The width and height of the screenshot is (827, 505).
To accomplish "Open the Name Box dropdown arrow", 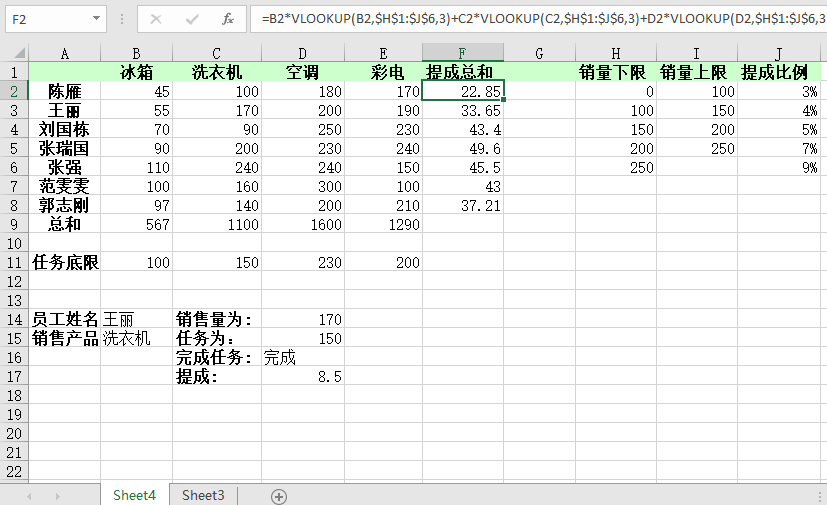I will coord(96,19).
